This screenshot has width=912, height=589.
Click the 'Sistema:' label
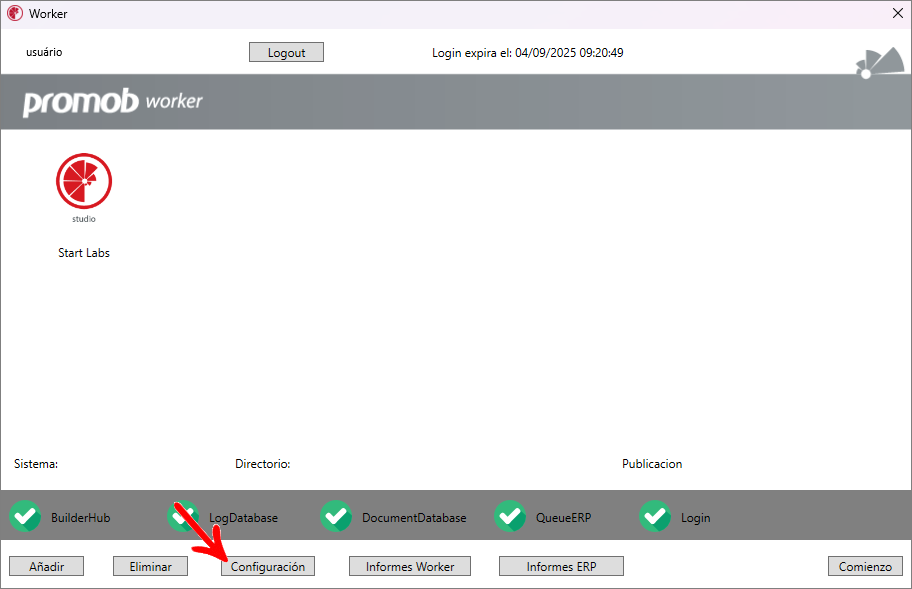point(36,464)
